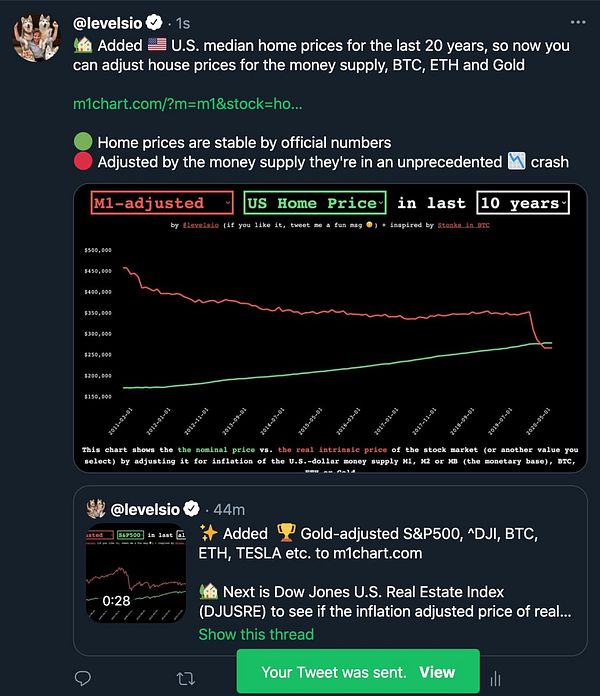The image size is (600, 696).
Task: Click the 44m timestamp on quoted tweet
Action: [x=230, y=509]
